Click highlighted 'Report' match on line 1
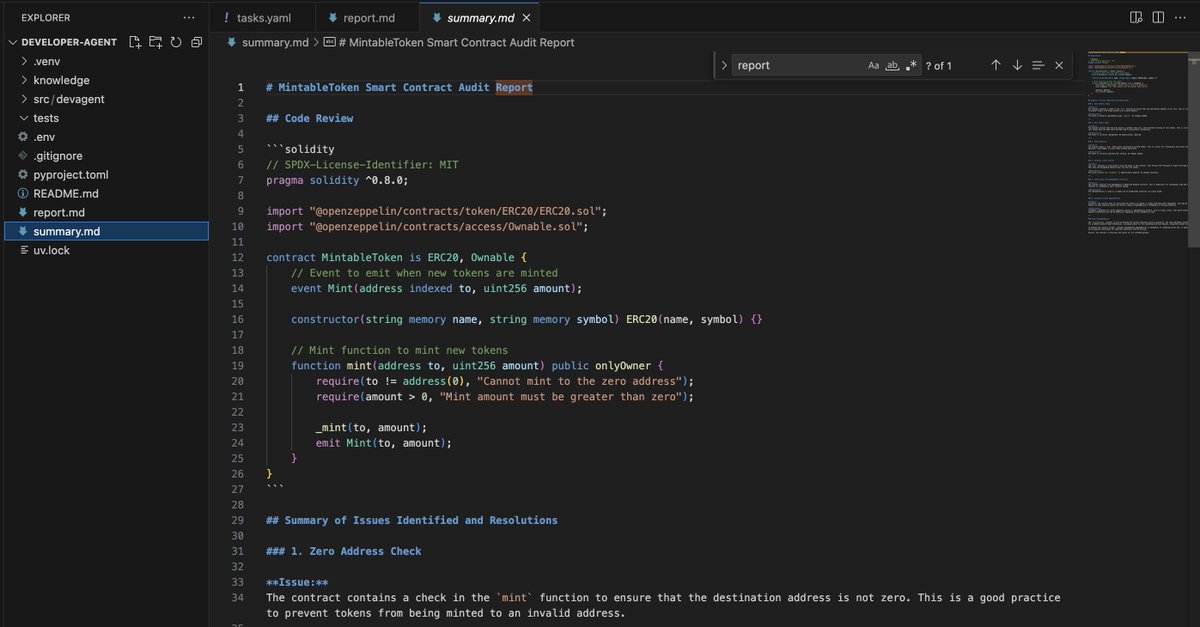The height and width of the screenshot is (627, 1200). click(514, 87)
